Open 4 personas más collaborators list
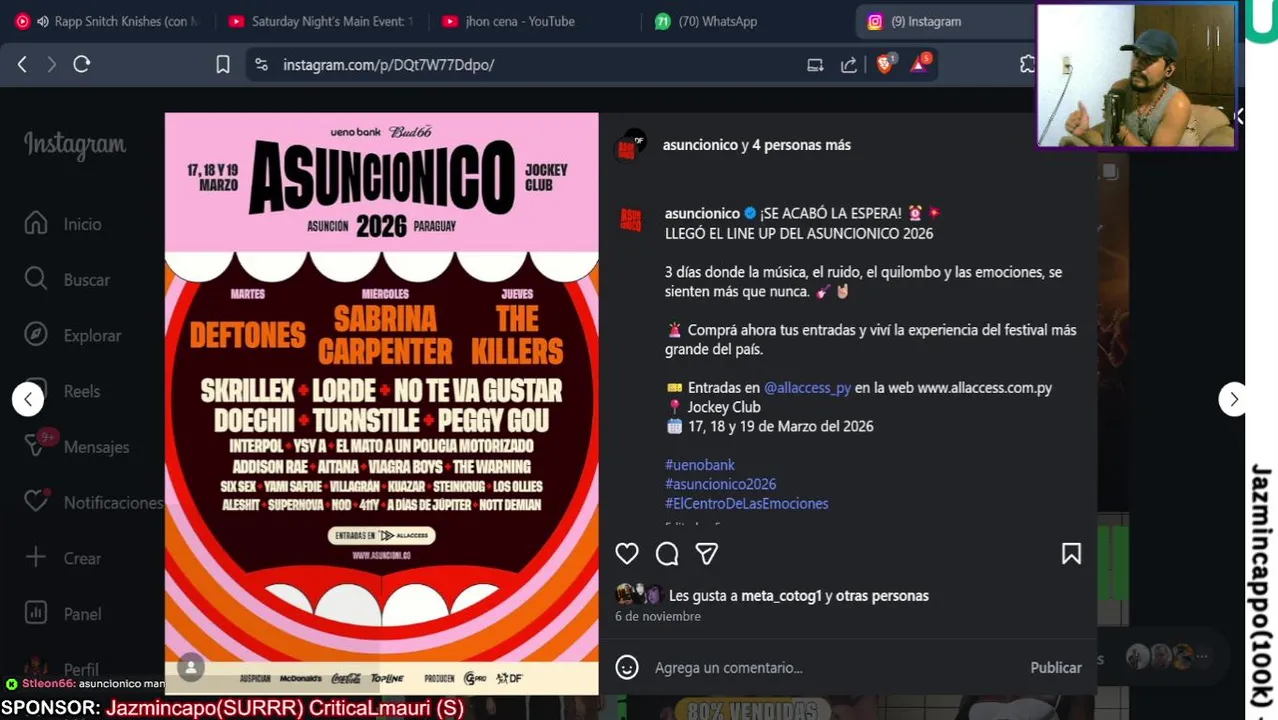The image size is (1278, 720). (801, 145)
